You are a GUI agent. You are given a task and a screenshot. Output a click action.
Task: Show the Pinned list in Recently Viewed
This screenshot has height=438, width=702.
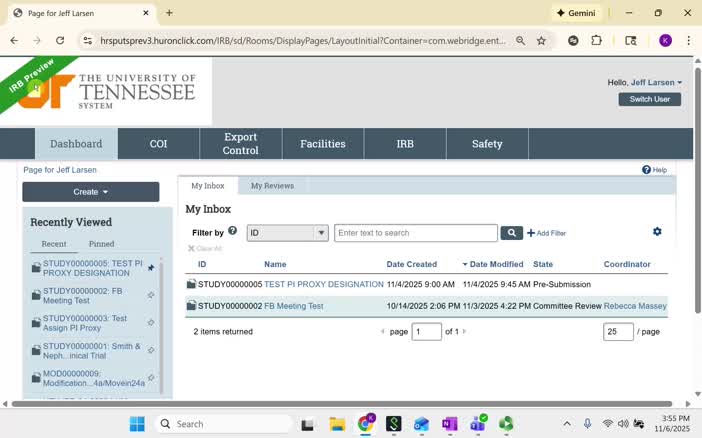point(101,244)
